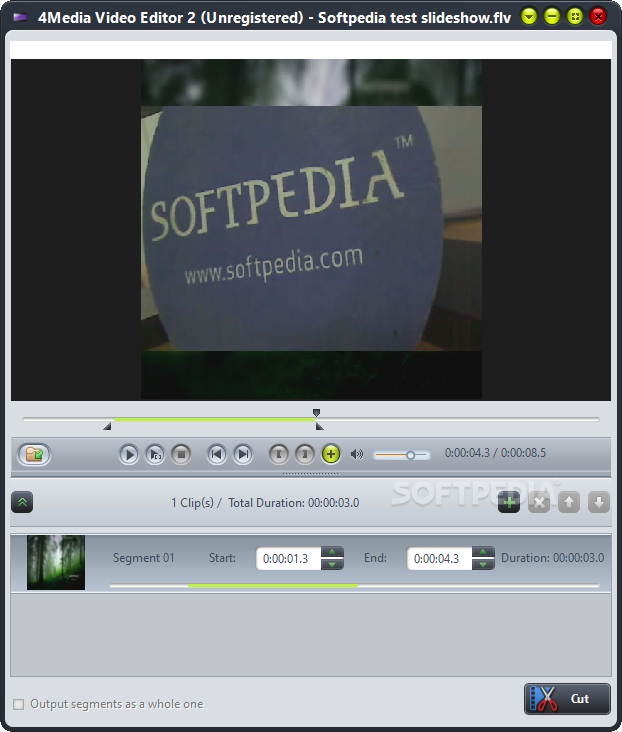This screenshot has width=622, height=732.
Task: Select Segment 01 thumbnail
Action: 56,563
